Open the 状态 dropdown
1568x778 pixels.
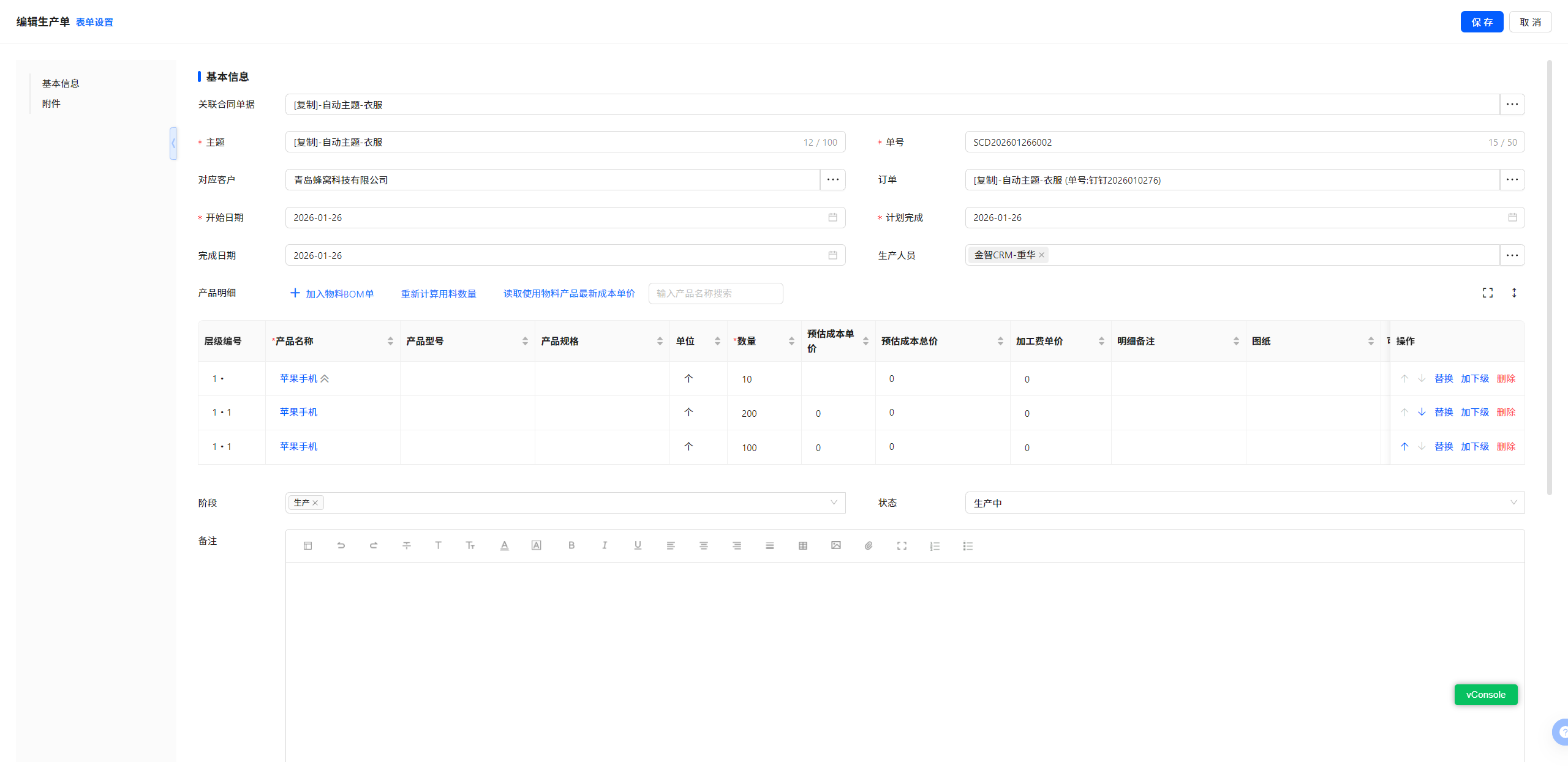pos(1243,503)
